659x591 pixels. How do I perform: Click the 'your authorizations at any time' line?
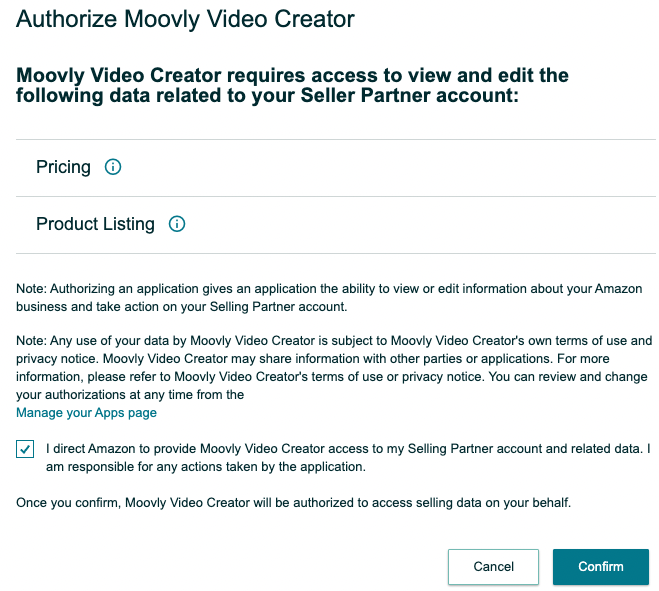(130, 395)
